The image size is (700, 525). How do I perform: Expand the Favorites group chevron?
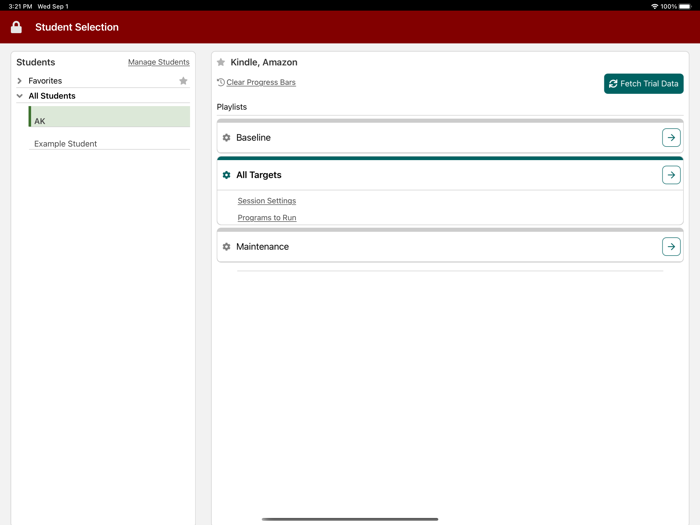click(20, 81)
